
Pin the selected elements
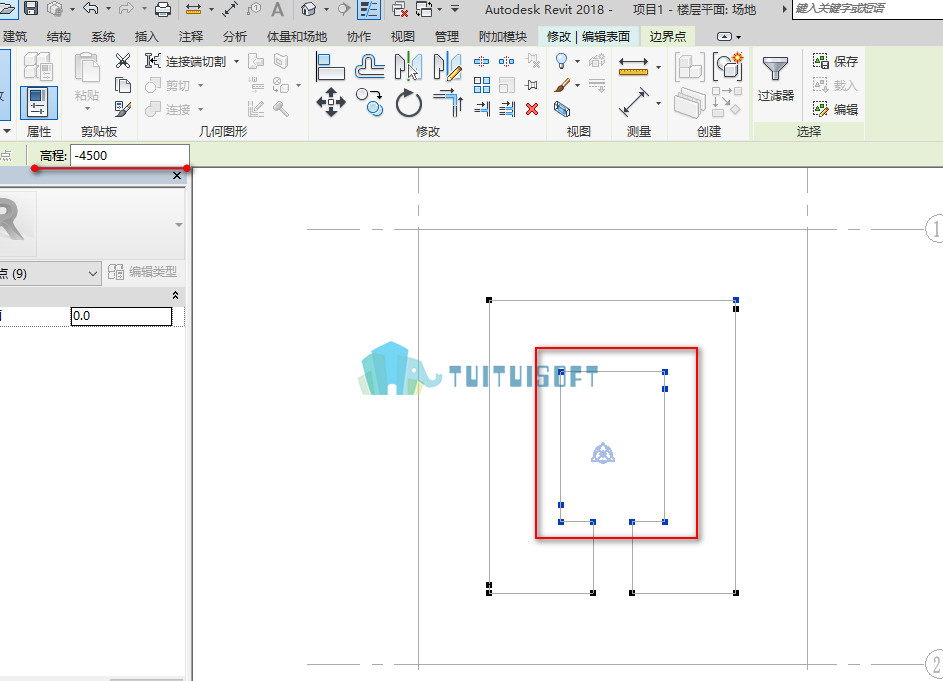(532, 85)
